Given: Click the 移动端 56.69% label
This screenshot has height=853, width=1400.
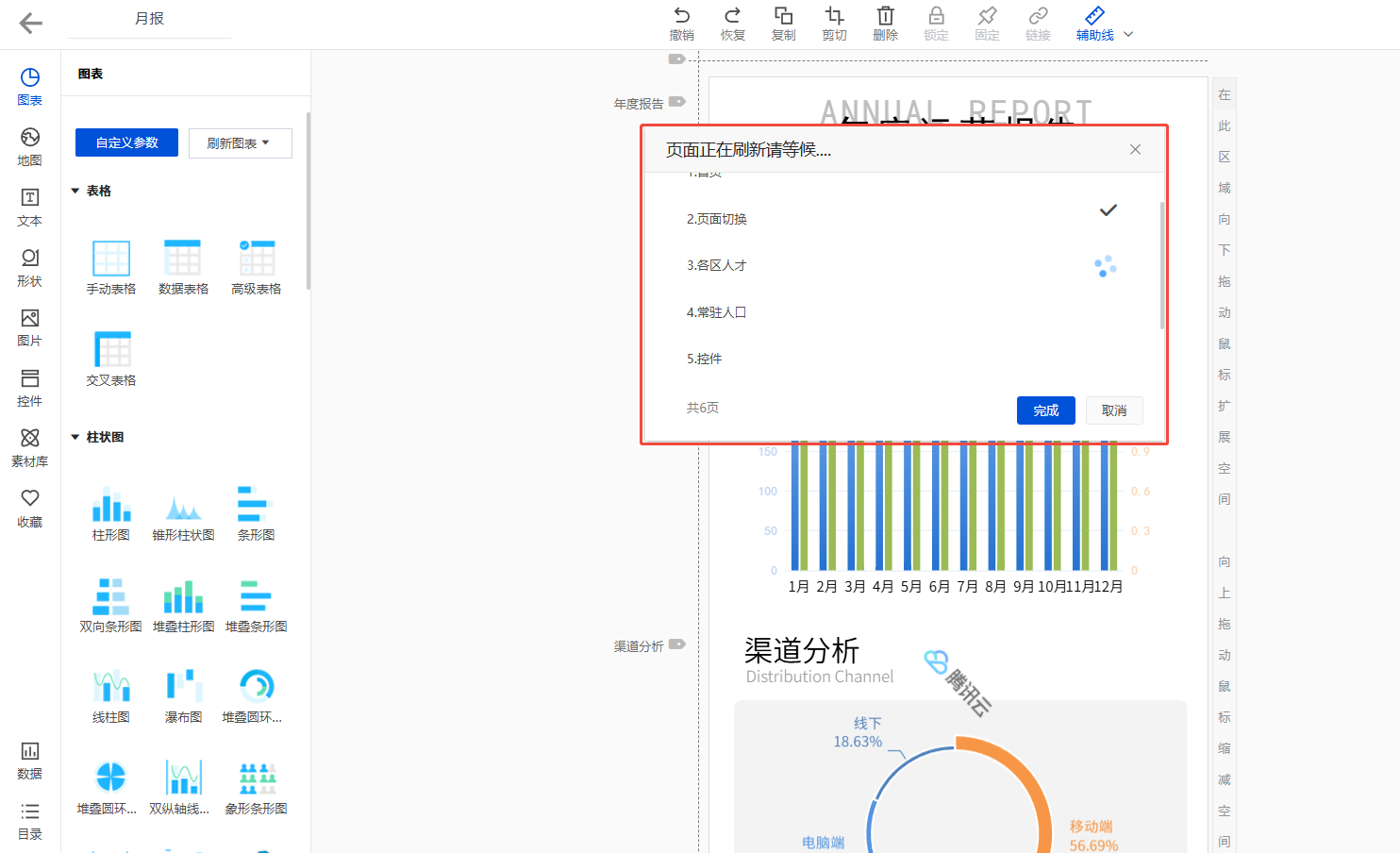Looking at the screenshot, I should click(1093, 836).
